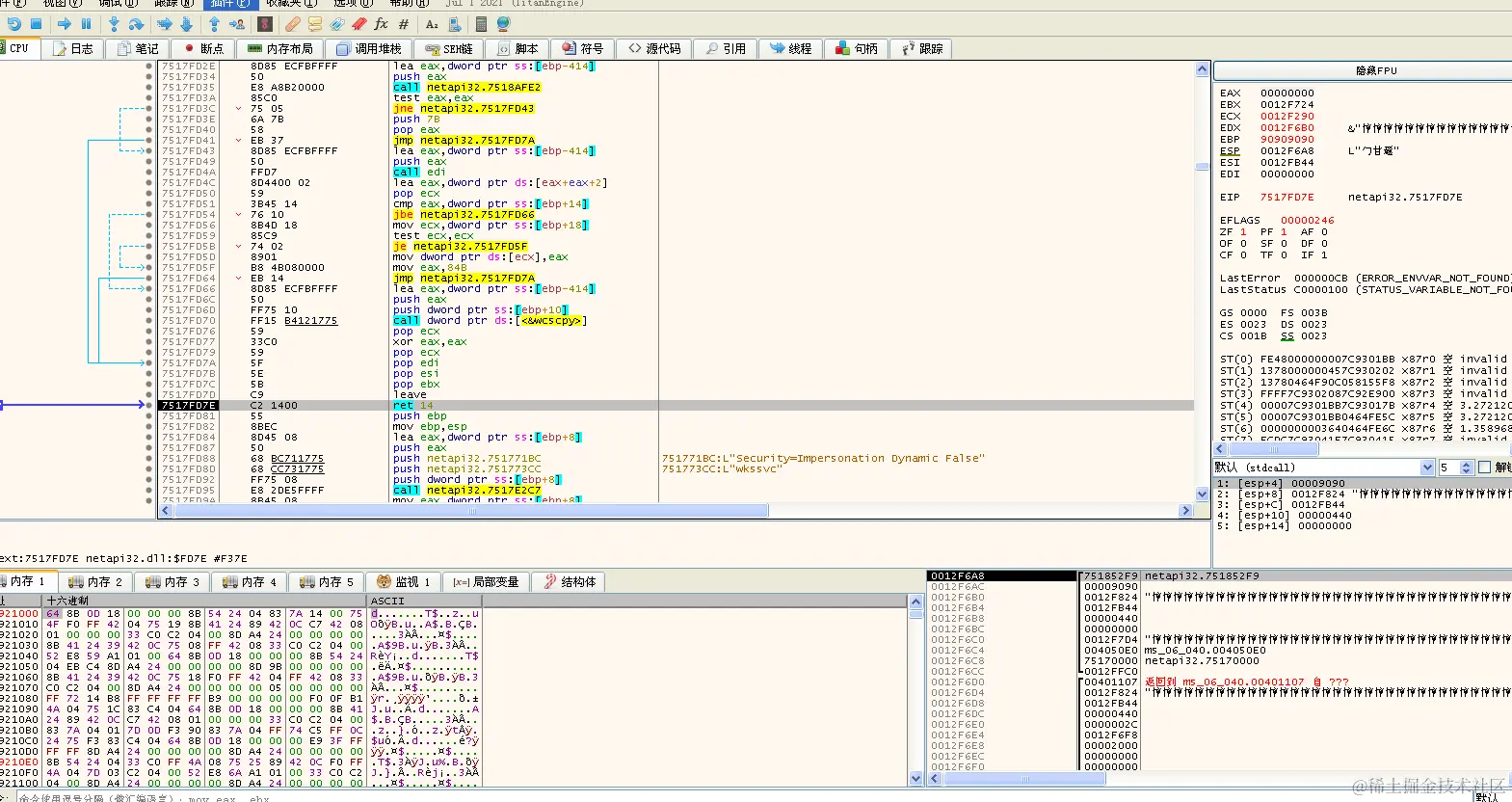
Task: Switch to the 句柄 handles tab
Action: [858, 48]
